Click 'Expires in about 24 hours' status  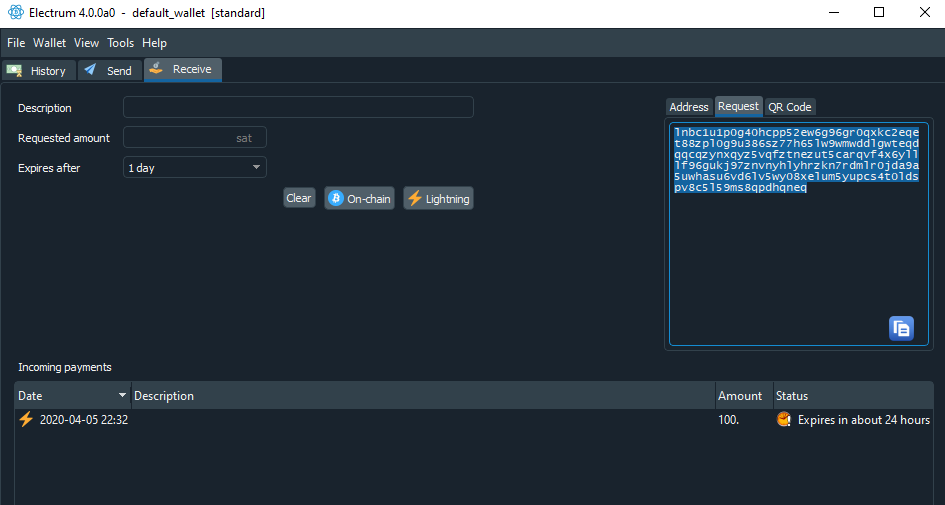(x=864, y=419)
